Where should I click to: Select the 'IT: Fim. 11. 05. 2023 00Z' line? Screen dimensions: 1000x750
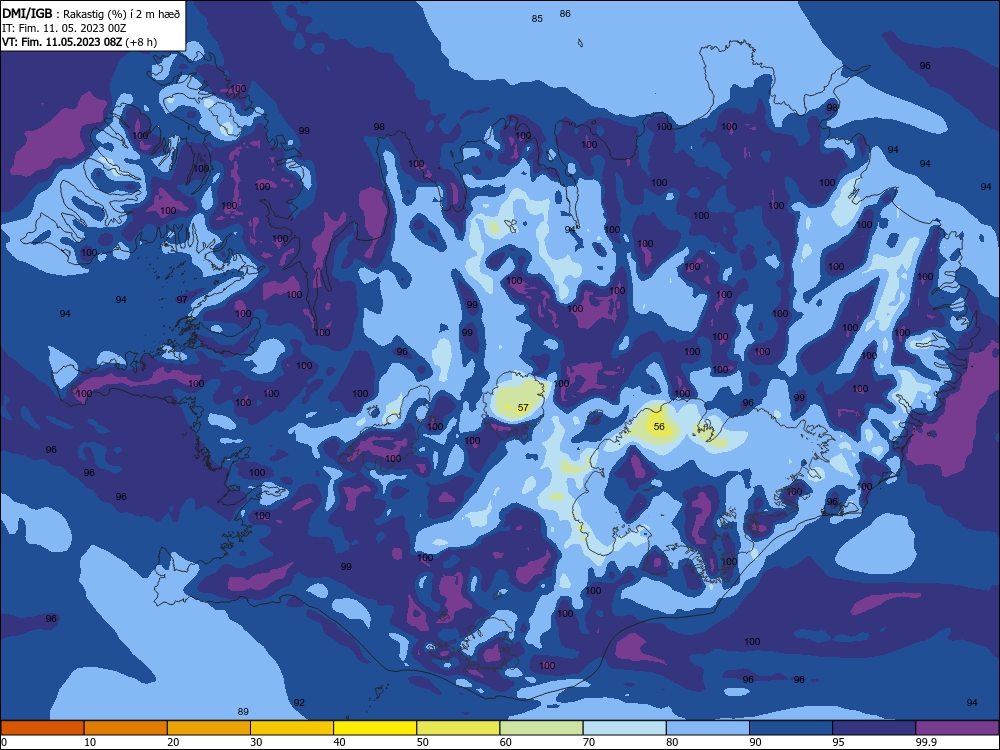tap(64, 28)
